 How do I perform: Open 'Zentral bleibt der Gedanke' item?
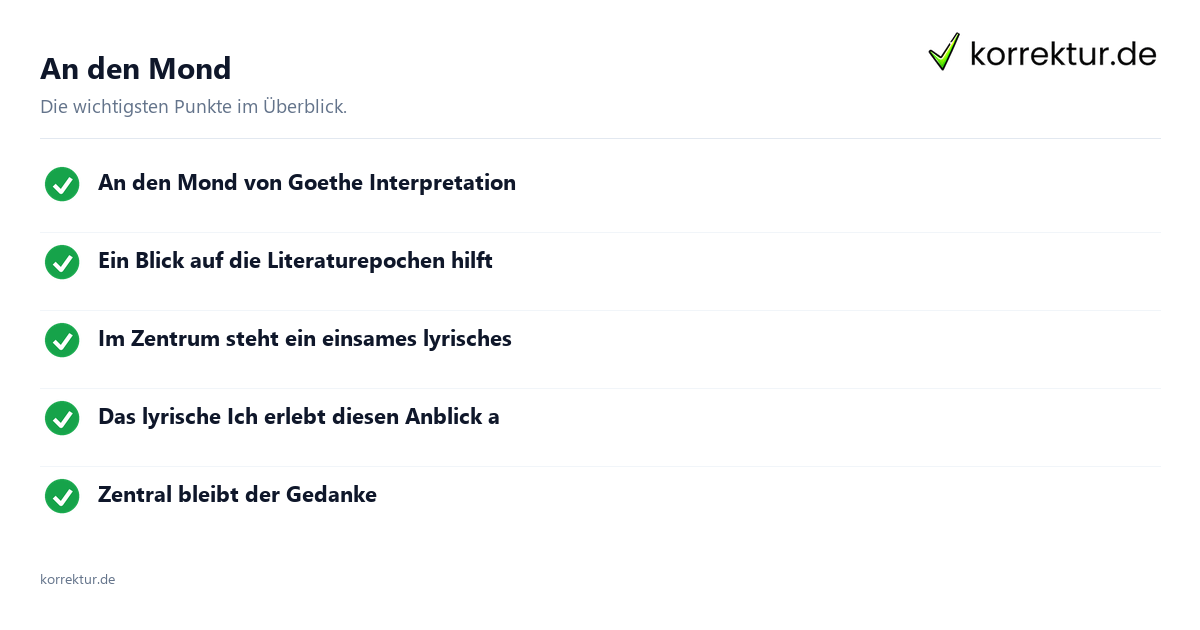tap(237, 495)
